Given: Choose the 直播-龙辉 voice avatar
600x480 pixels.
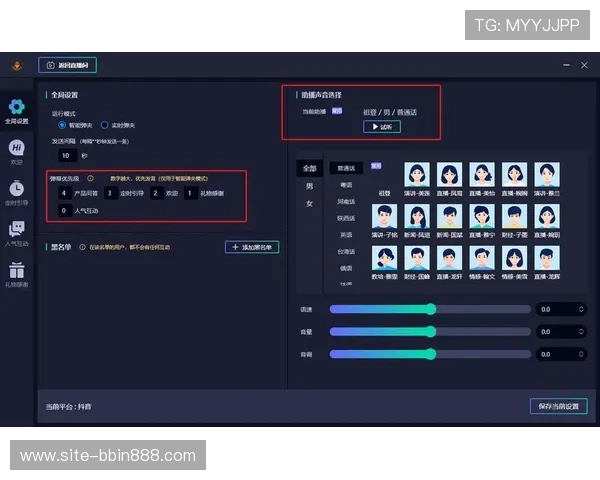Looking at the screenshot, I should click(545, 257).
